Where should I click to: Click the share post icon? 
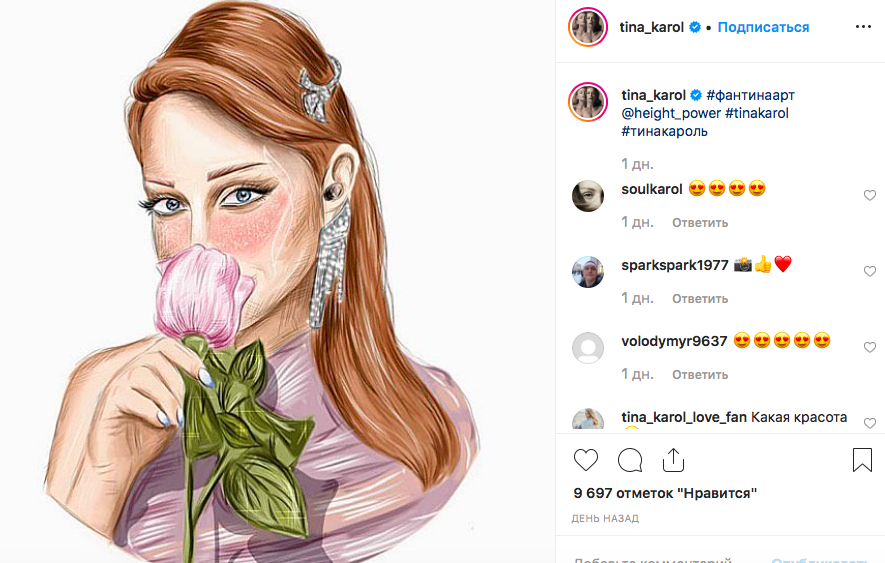point(673,460)
